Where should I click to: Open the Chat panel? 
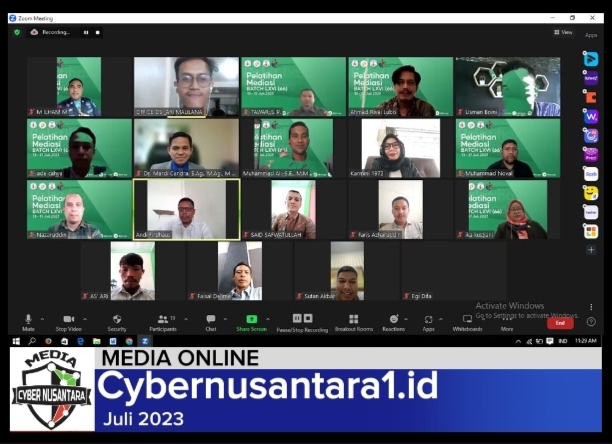coord(211,322)
